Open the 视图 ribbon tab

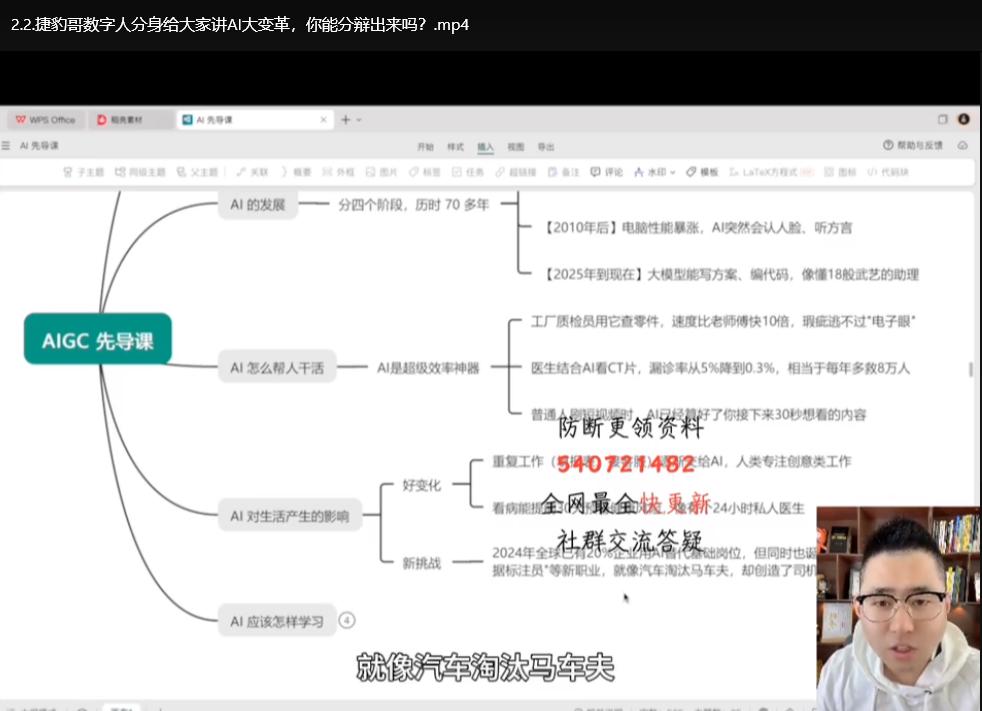click(x=515, y=147)
